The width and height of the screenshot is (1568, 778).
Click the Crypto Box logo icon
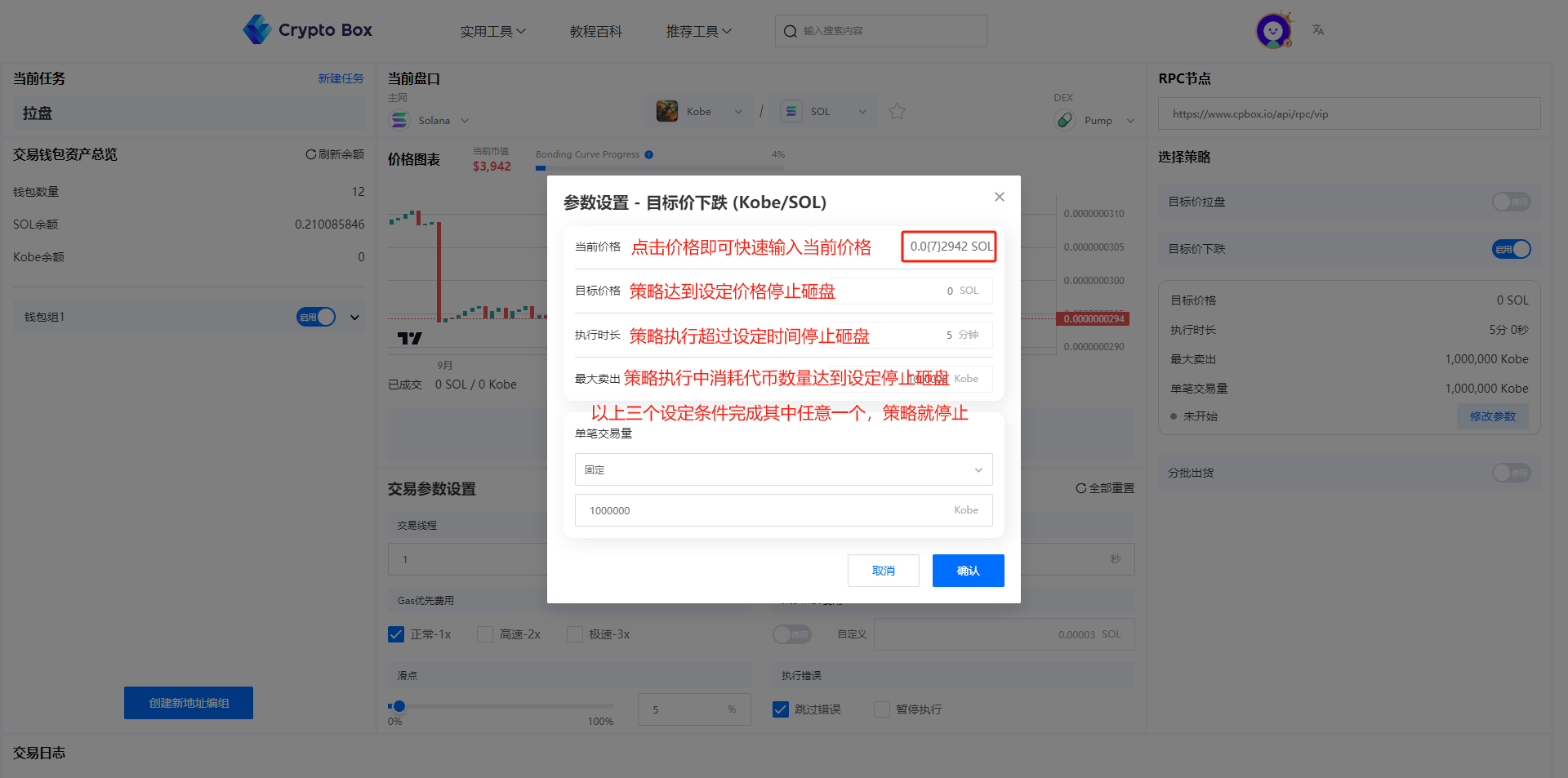257,29
